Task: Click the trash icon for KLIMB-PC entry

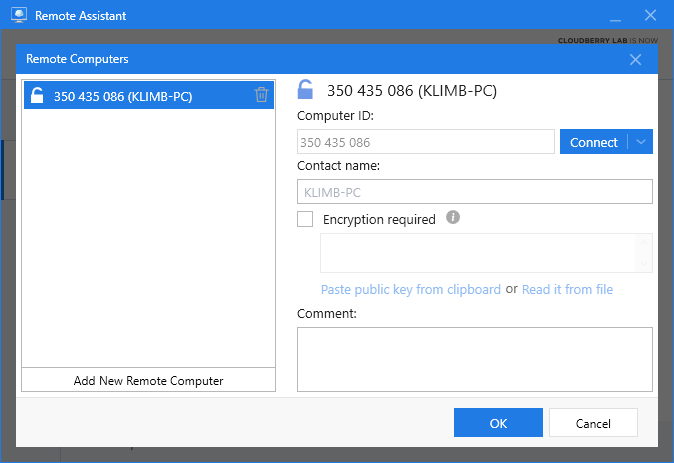Action: tap(261, 96)
